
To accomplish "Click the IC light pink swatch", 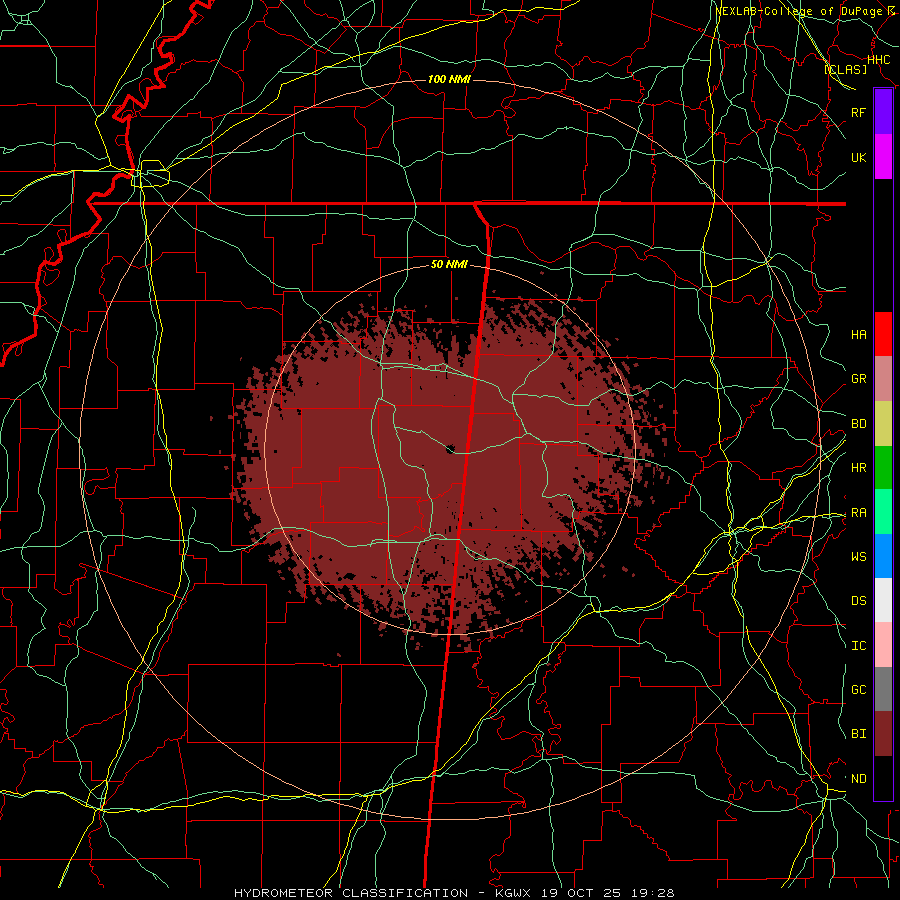I will (883, 645).
